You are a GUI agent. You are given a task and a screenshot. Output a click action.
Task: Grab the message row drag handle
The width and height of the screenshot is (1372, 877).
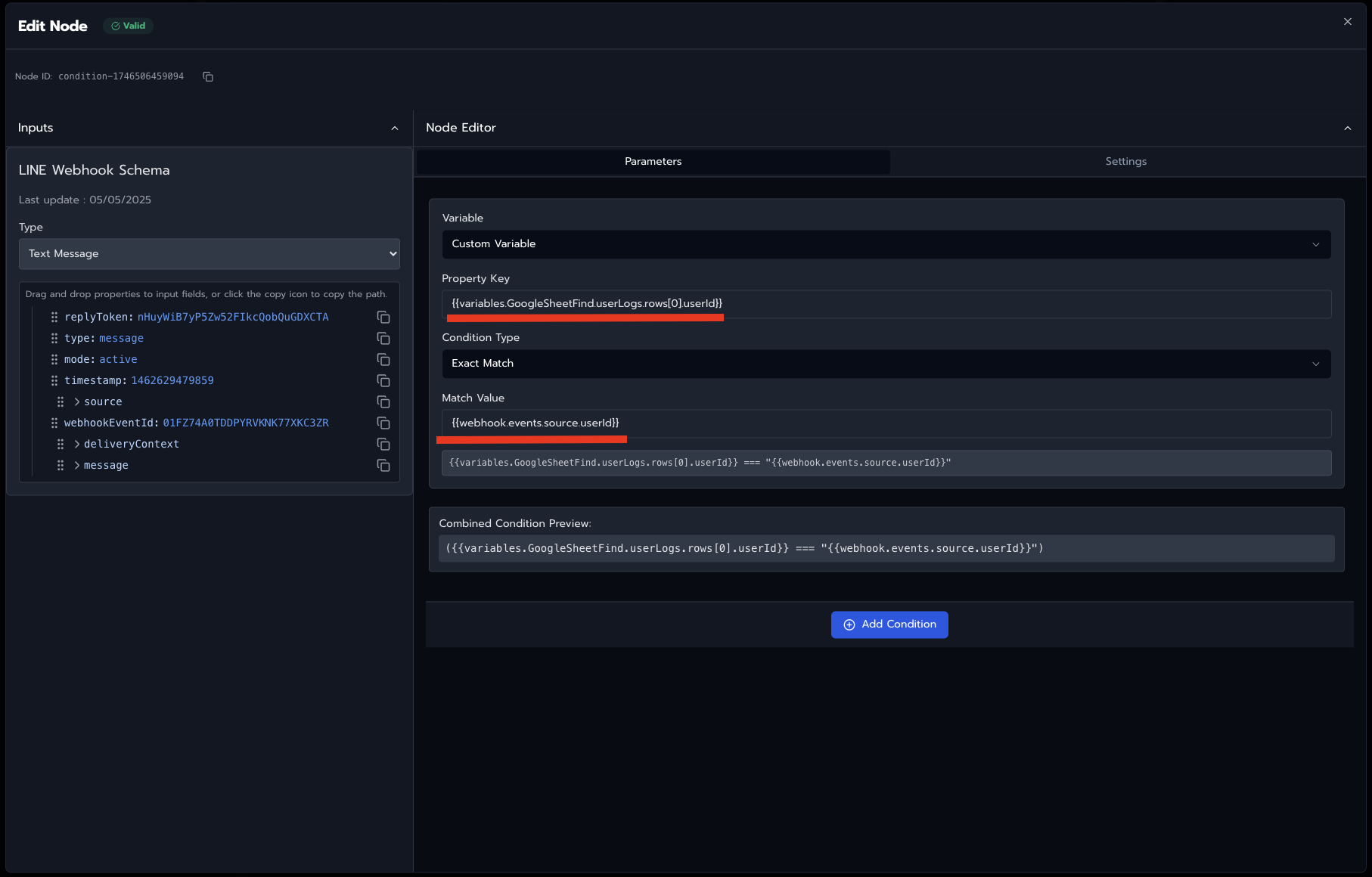pyautogui.click(x=61, y=465)
